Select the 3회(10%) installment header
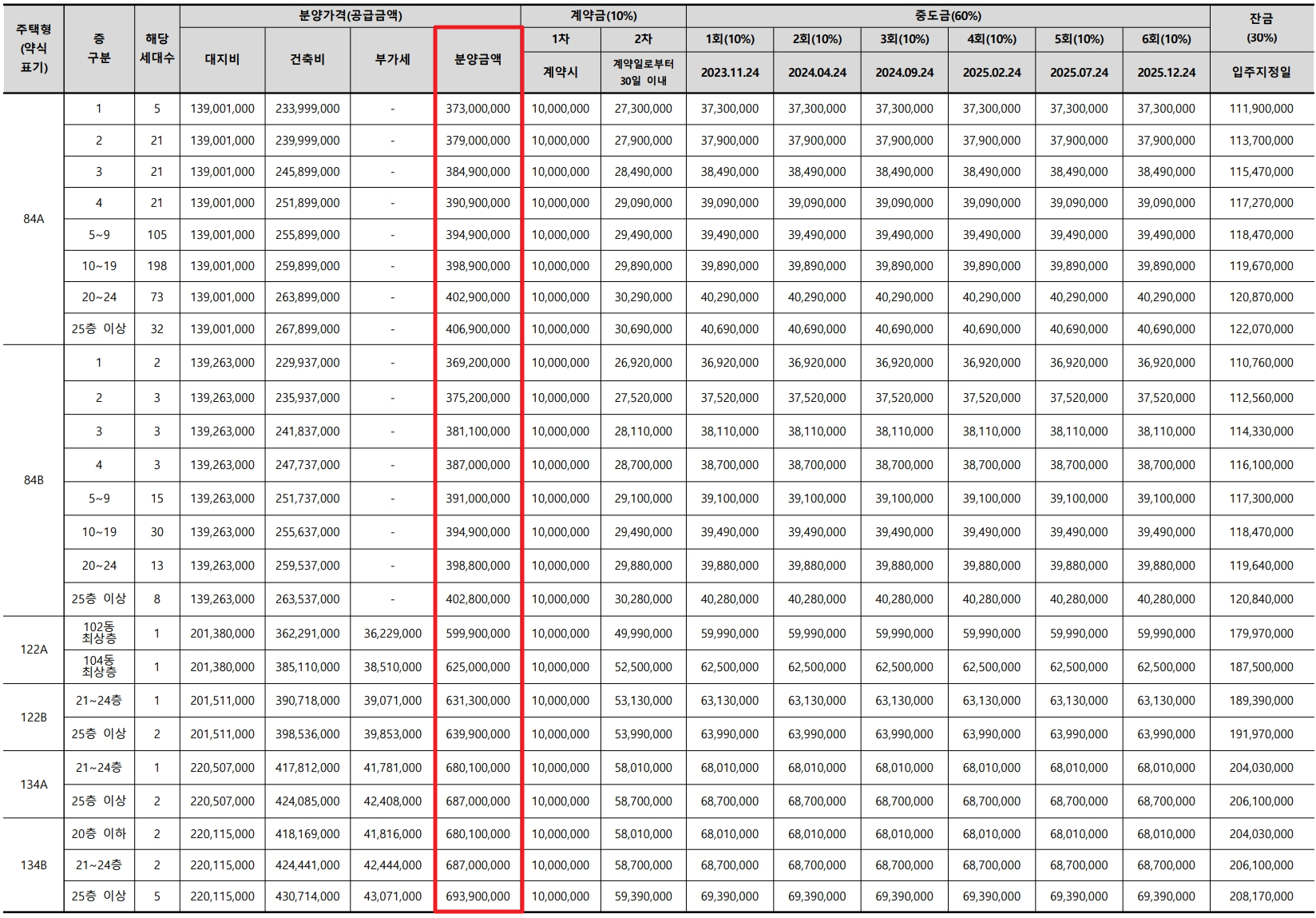Viewport: 1316px width, 918px height. click(904, 39)
